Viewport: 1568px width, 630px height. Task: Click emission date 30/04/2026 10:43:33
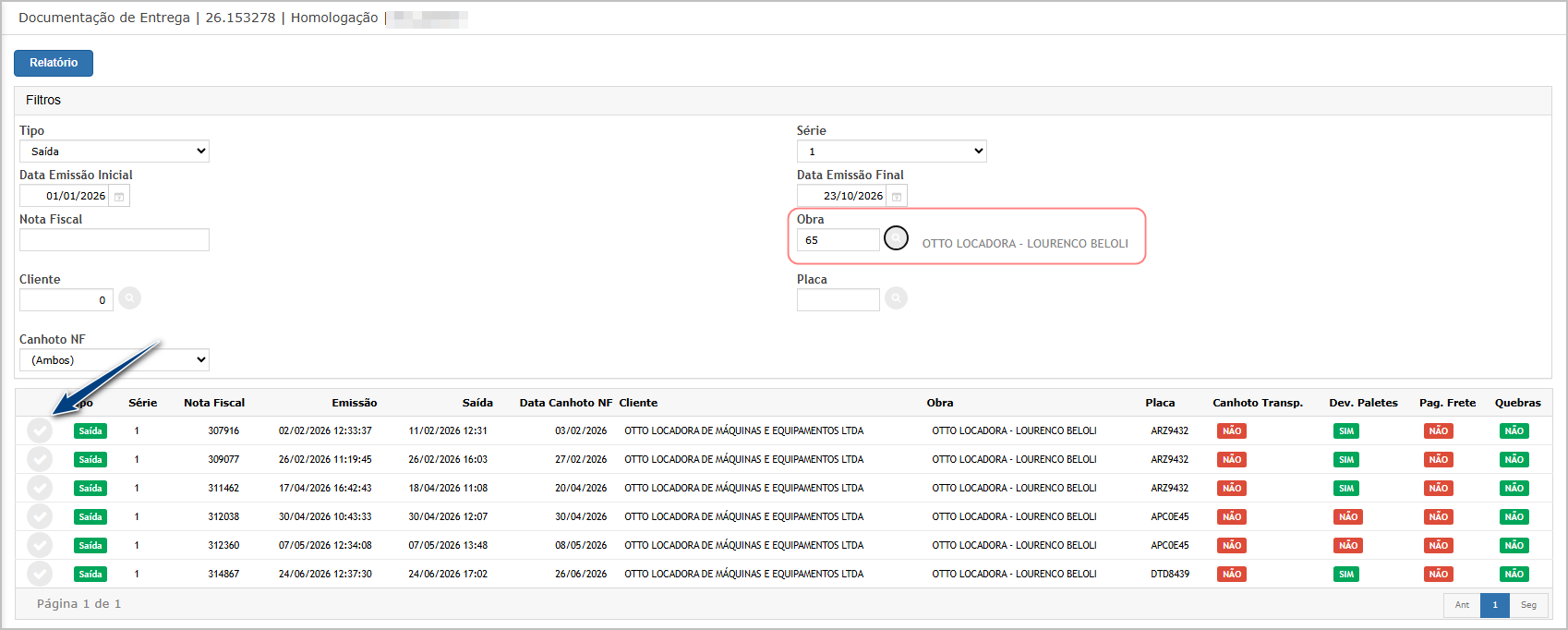click(325, 517)
